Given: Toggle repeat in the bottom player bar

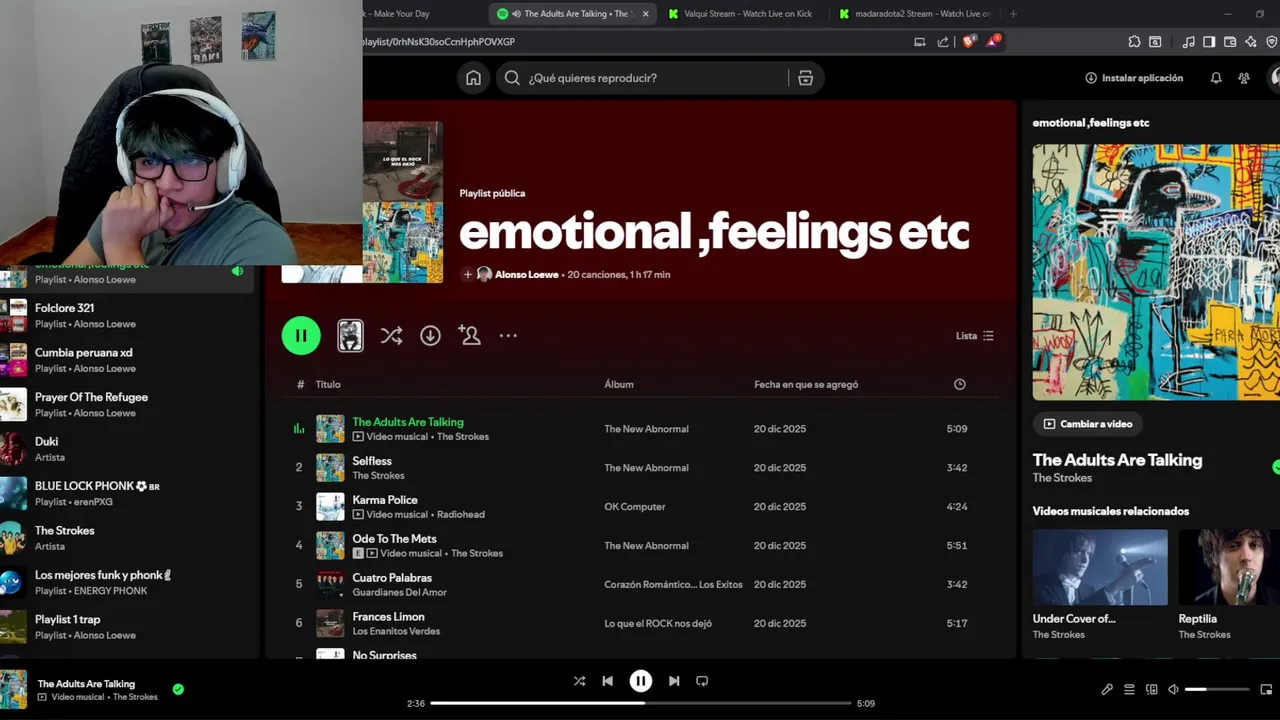Looking at the screenshot, I should [702, 681].
